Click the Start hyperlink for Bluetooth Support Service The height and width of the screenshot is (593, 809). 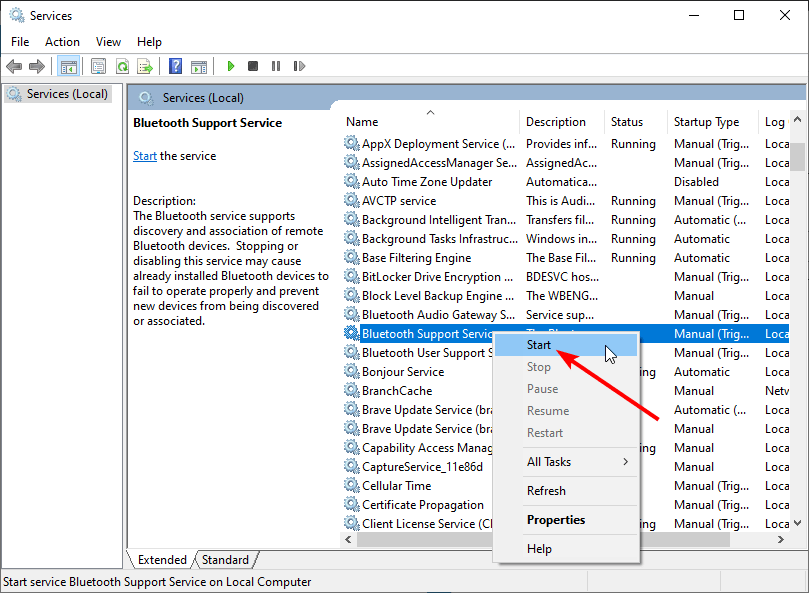(144, 155)
